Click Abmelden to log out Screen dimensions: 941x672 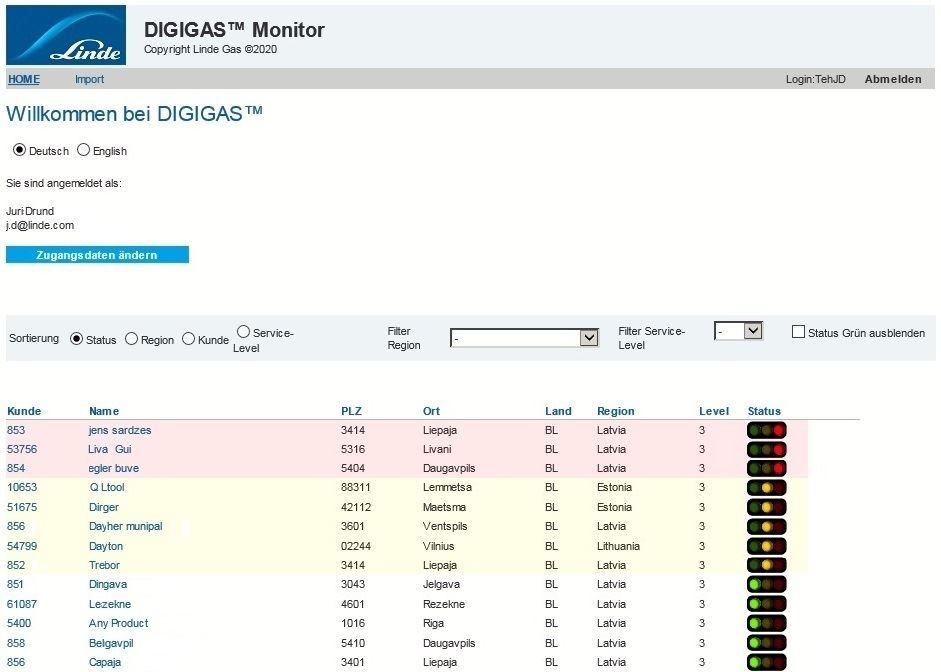pyautogui.click(x=892, y=79)
